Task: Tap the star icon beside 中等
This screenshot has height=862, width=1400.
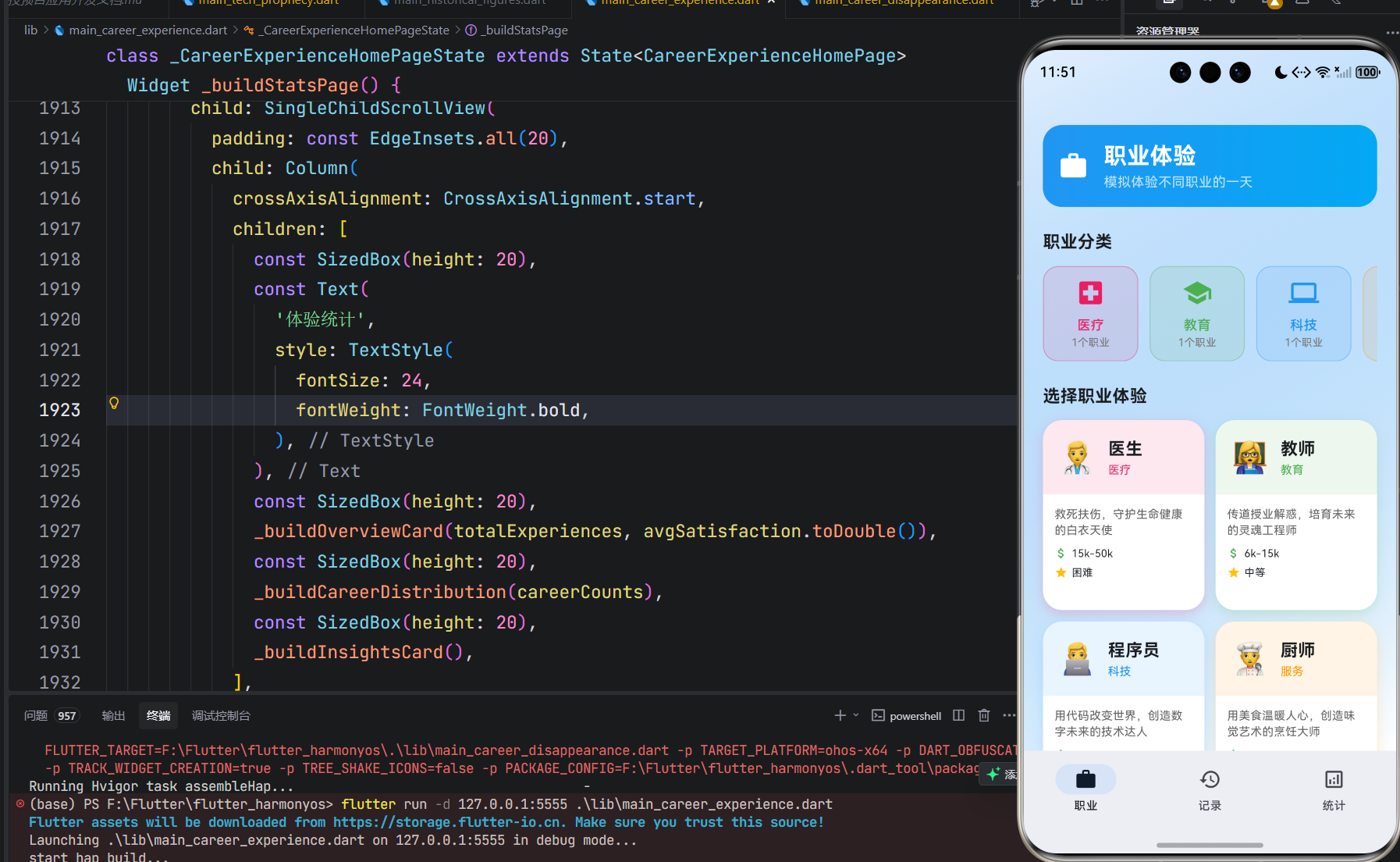Action: pos(1233,572)
